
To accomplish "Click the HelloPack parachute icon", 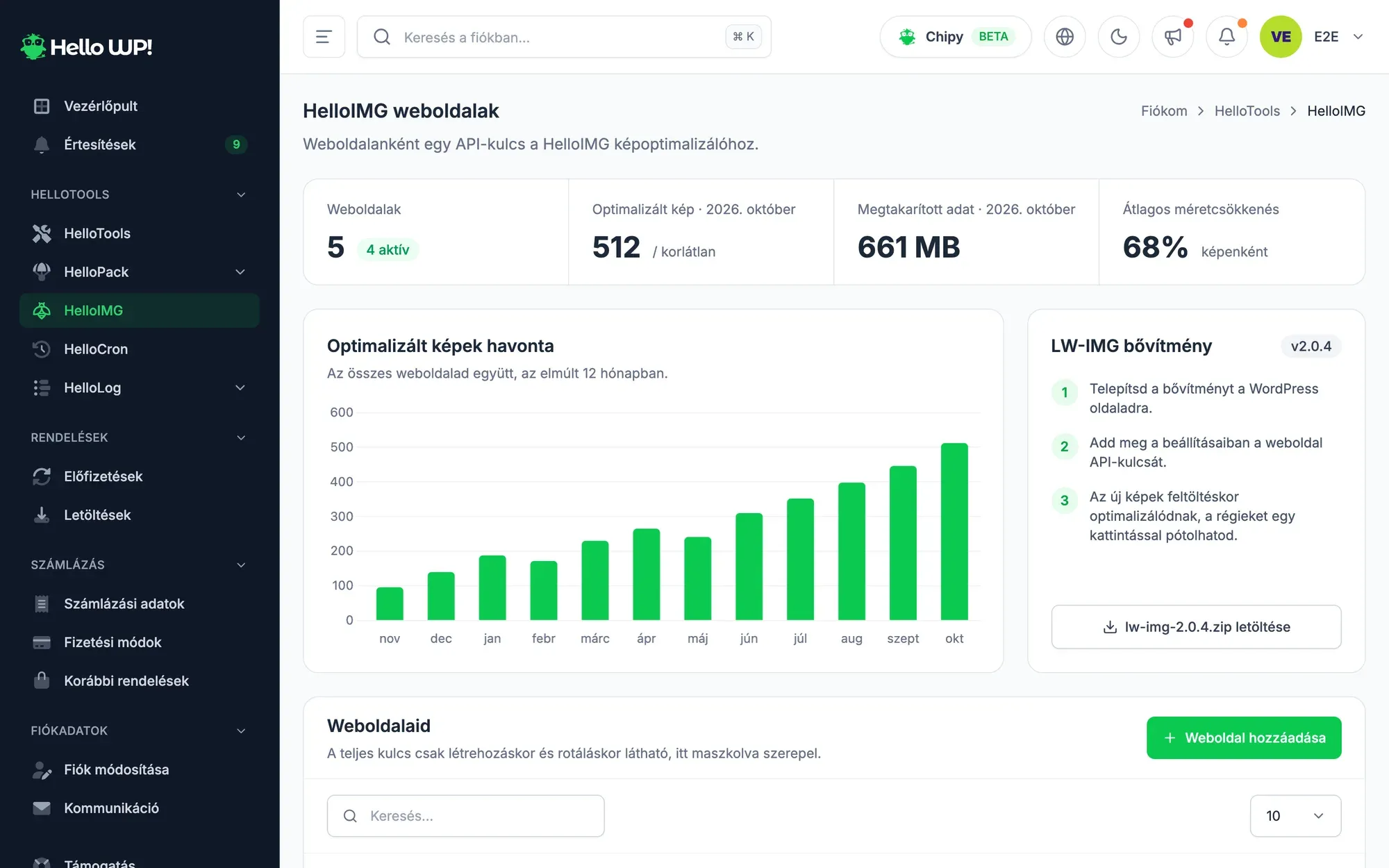I will (x=42, y=272).
